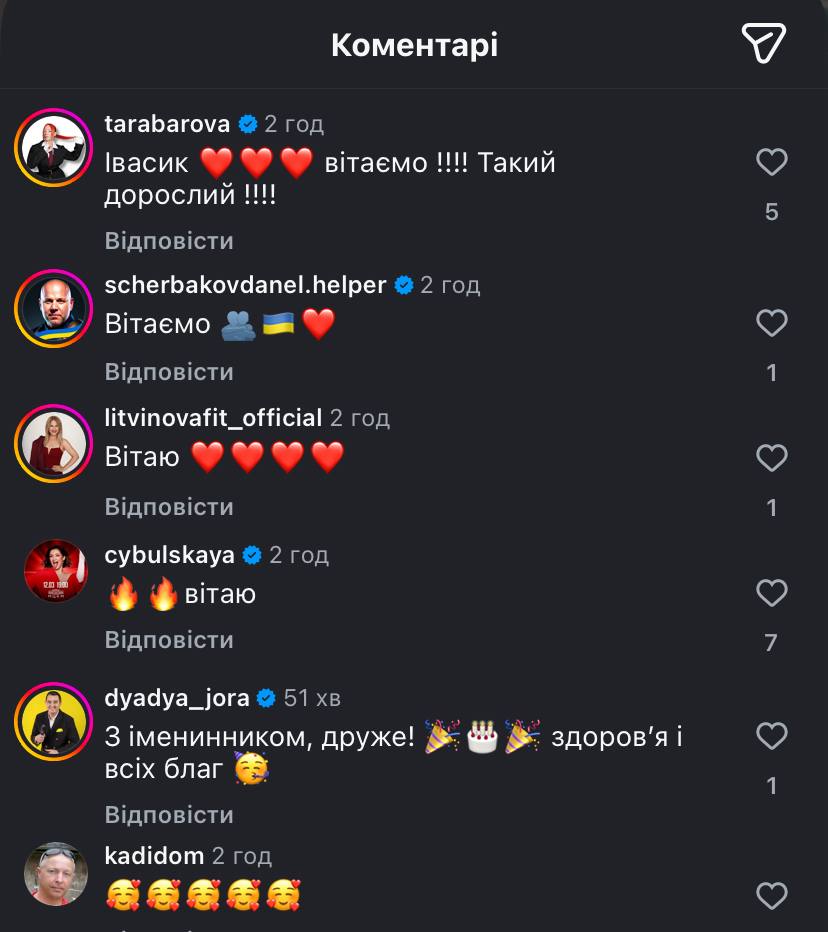The image size is (828, 932).
Task: Like litvinovafit_official's comment
Action: pos(771,458)
